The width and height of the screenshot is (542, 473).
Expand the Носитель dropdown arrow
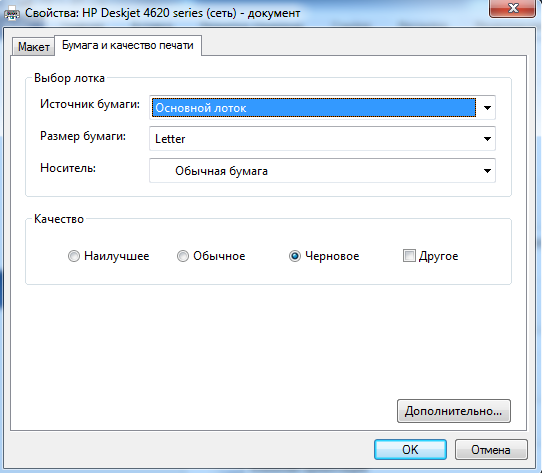coord(487,171)
